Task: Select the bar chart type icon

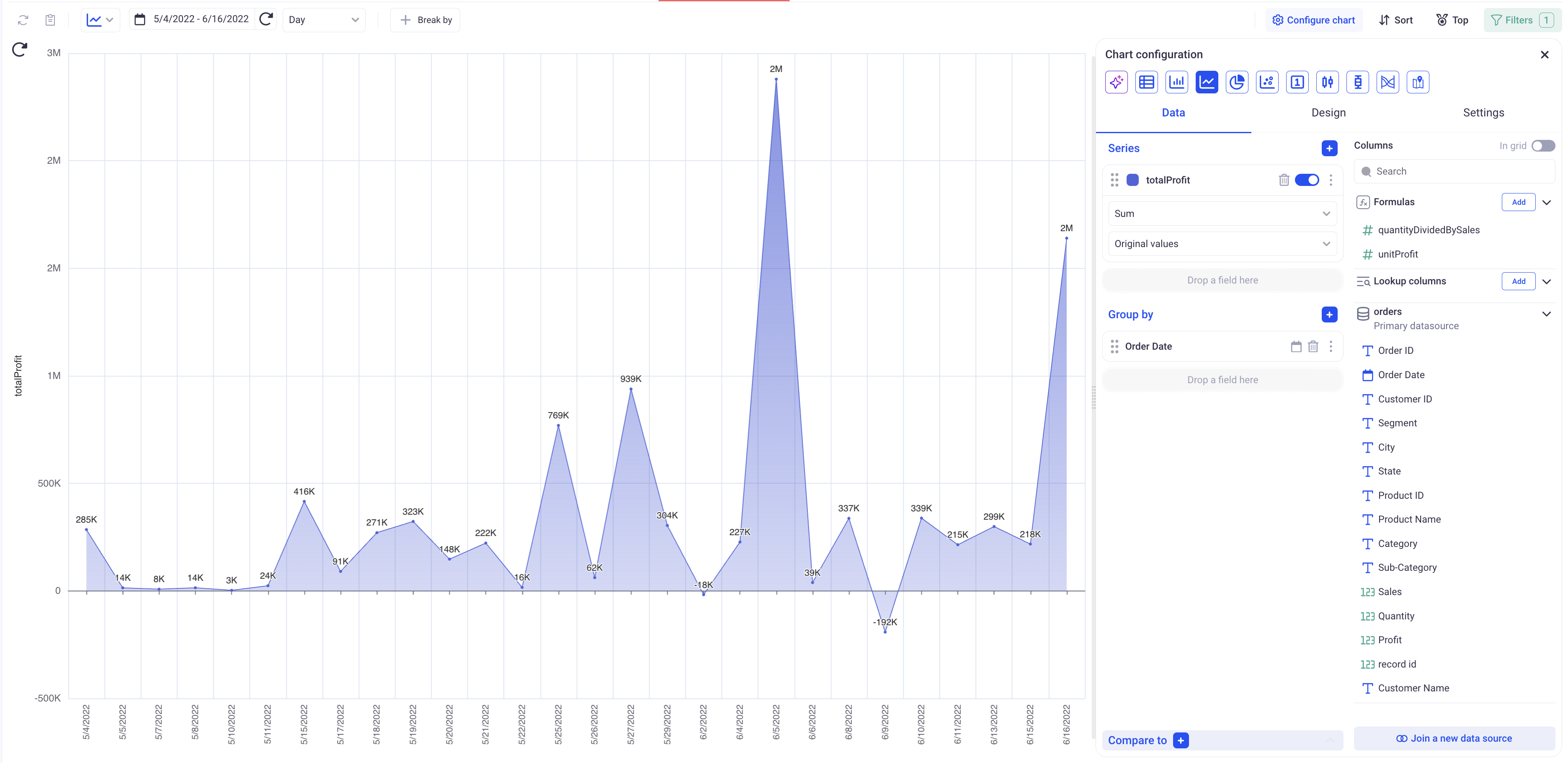Action: [1176, 82]
